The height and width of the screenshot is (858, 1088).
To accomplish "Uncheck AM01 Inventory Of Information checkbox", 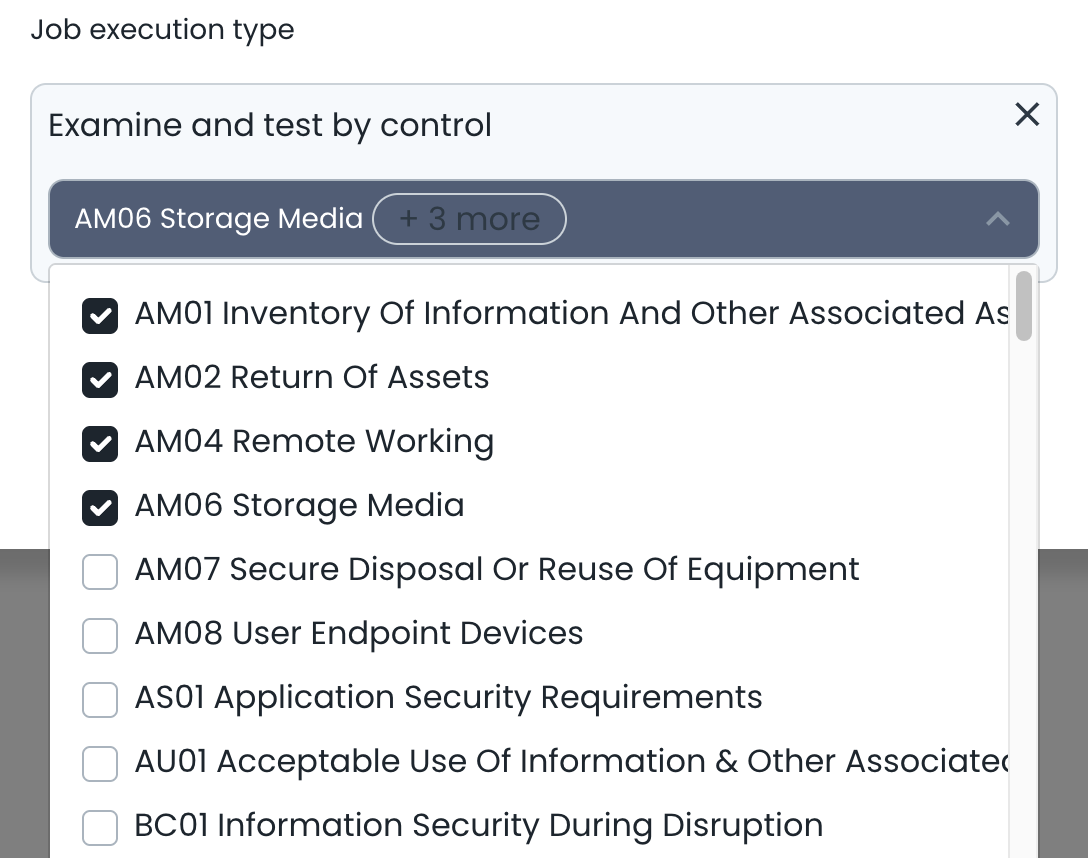I will click(100, 315).
